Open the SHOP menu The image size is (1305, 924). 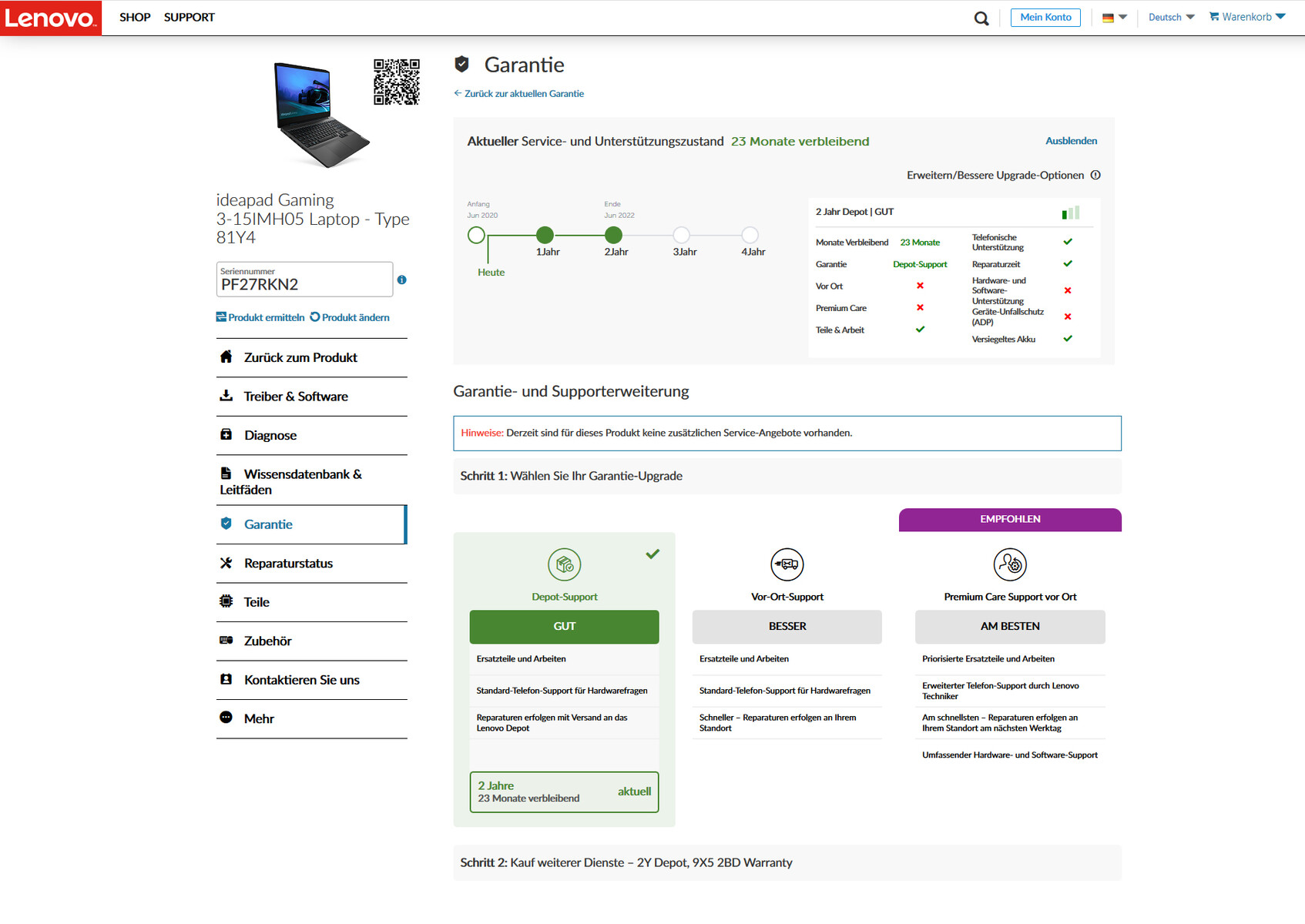[x=135, y=17]
